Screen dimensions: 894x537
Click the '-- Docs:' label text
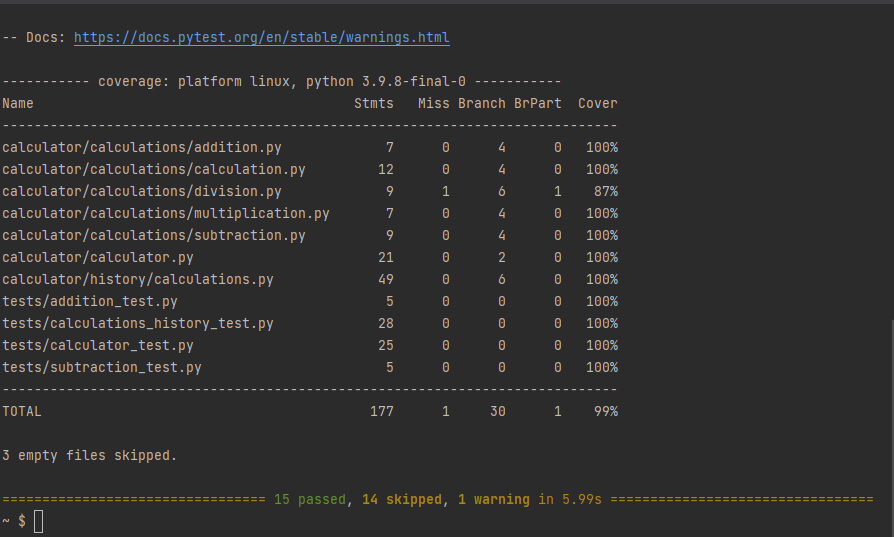coord(34,38)
